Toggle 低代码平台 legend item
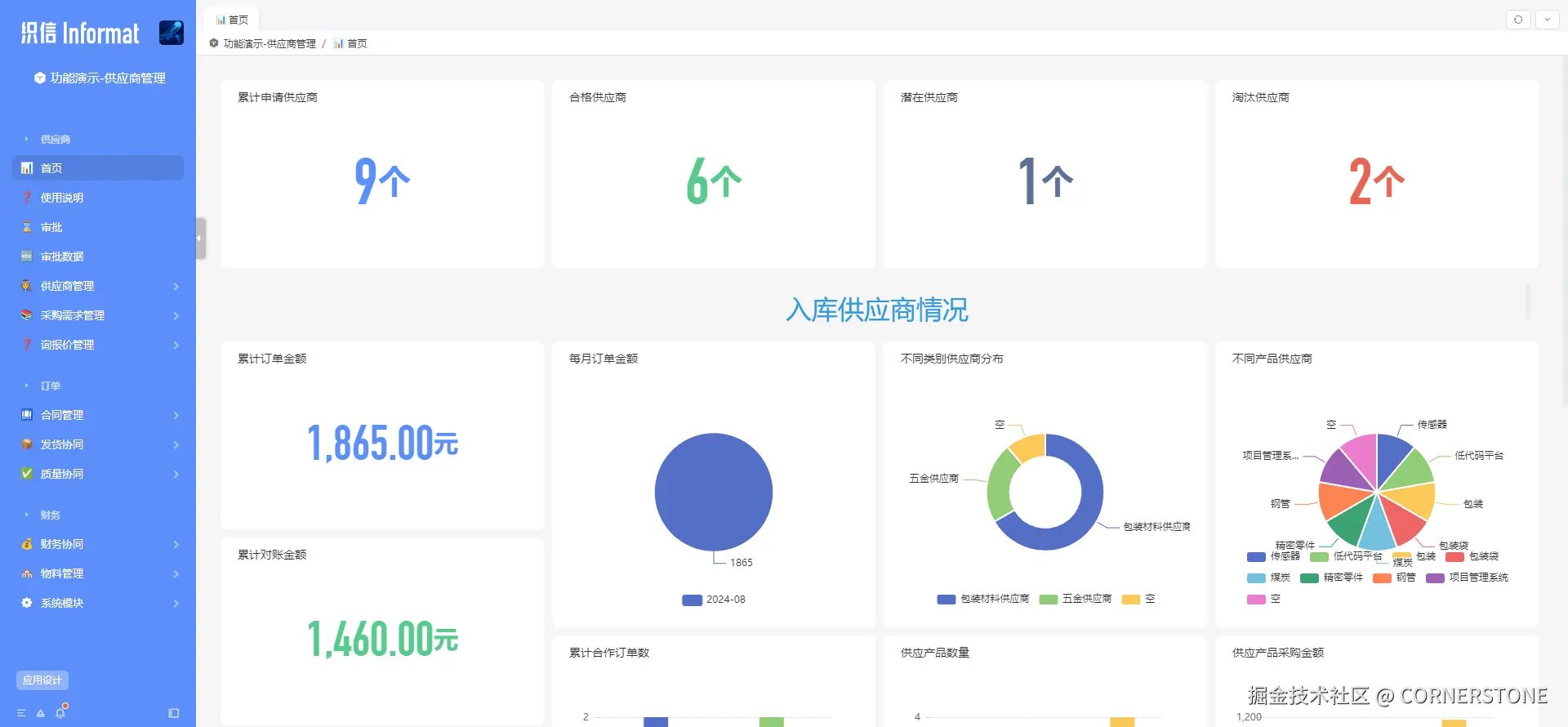The image size is (1568, 727). coord(1346,556)
